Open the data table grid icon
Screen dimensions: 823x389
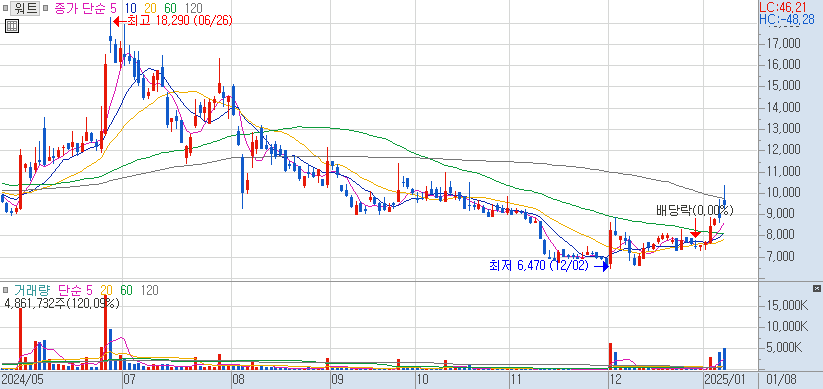click(x=13, y=26)
